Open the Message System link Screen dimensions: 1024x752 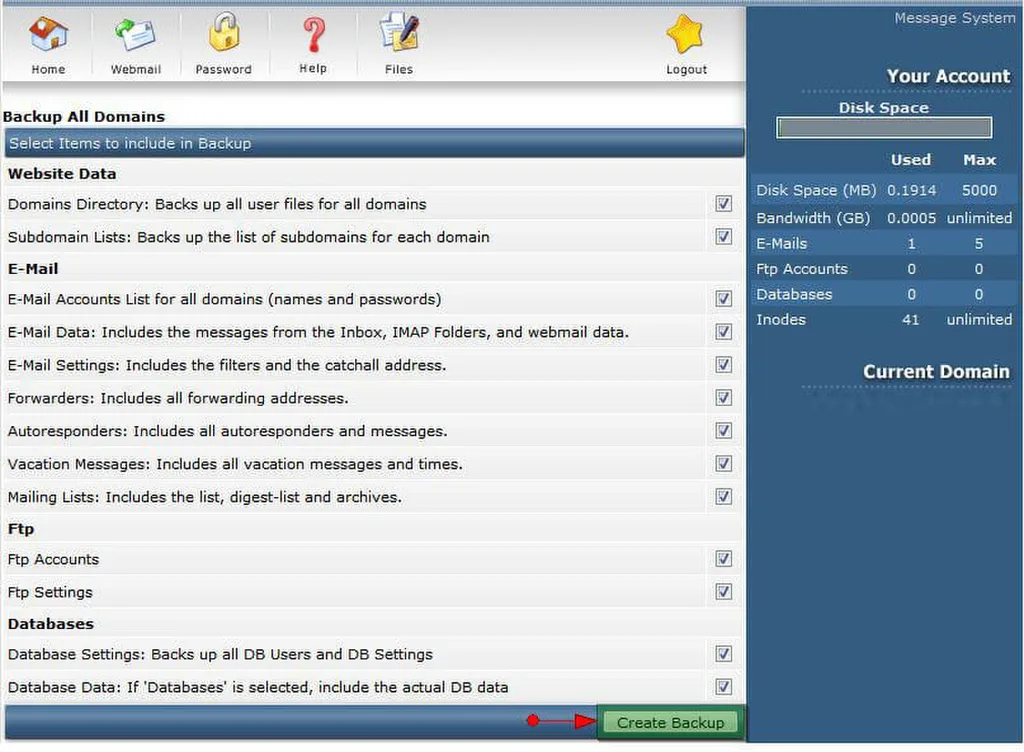click(954, 18)
